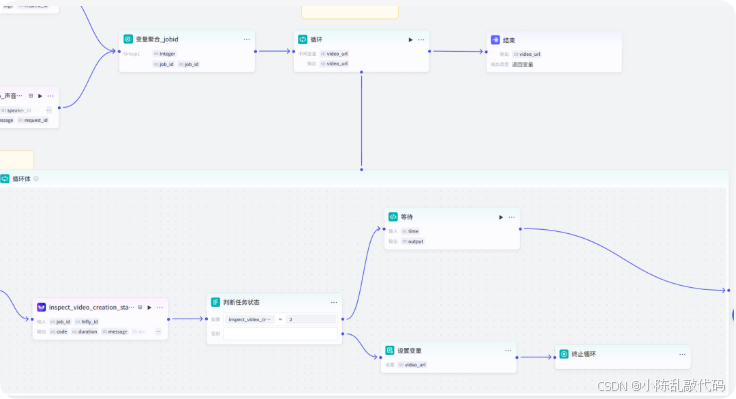This screenshot has width=736, height=399.
Task: Click the time input tag in 等待 node
Action: tap(410, 231)
